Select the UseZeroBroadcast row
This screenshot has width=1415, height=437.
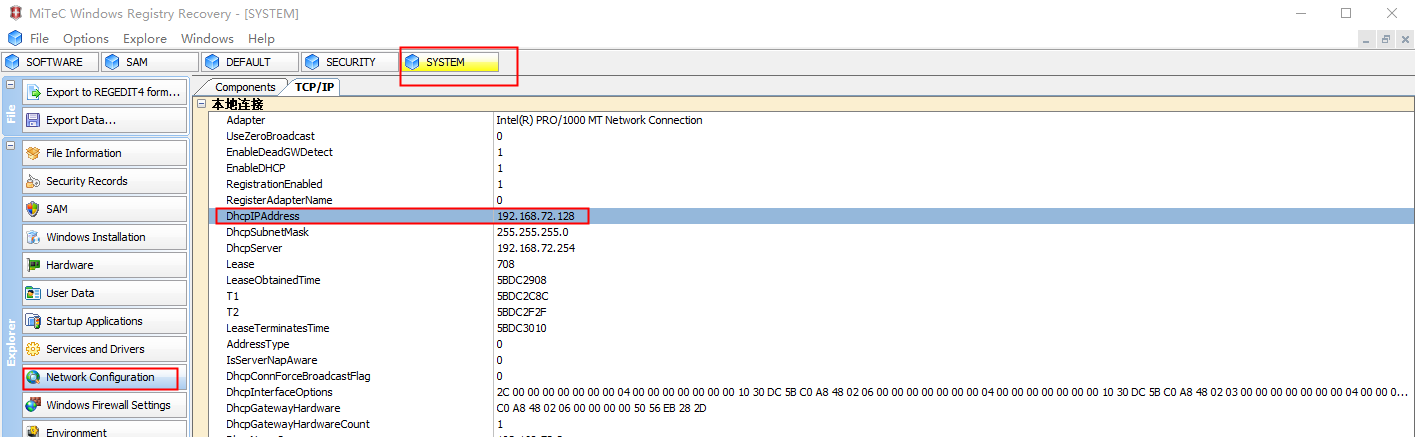811,136
